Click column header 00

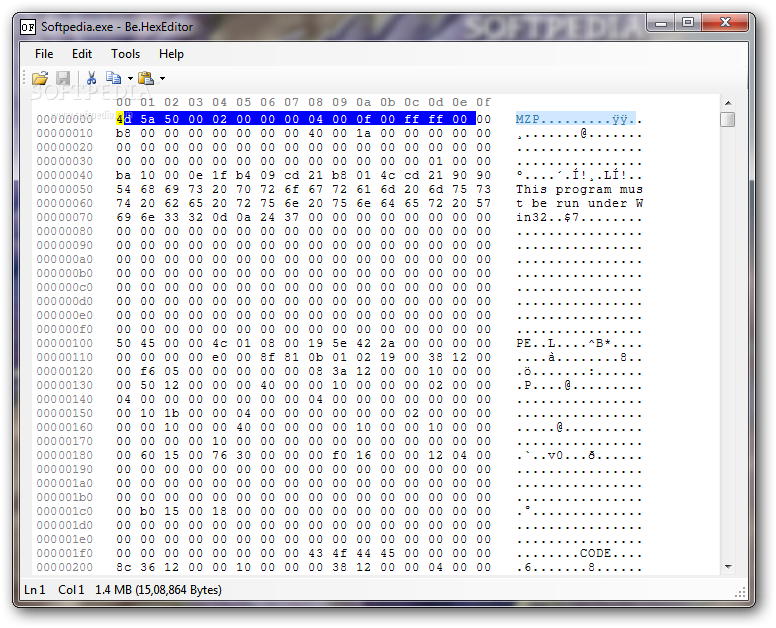tap(124, 102)
